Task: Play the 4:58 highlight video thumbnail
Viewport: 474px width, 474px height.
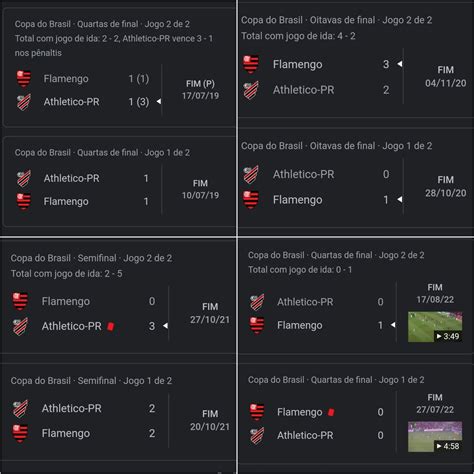Action: click(435, 437)
